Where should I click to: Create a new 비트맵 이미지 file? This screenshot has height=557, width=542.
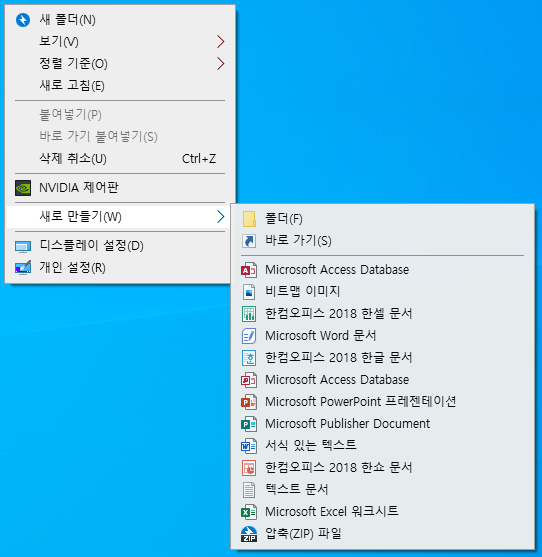pos(383,292)
